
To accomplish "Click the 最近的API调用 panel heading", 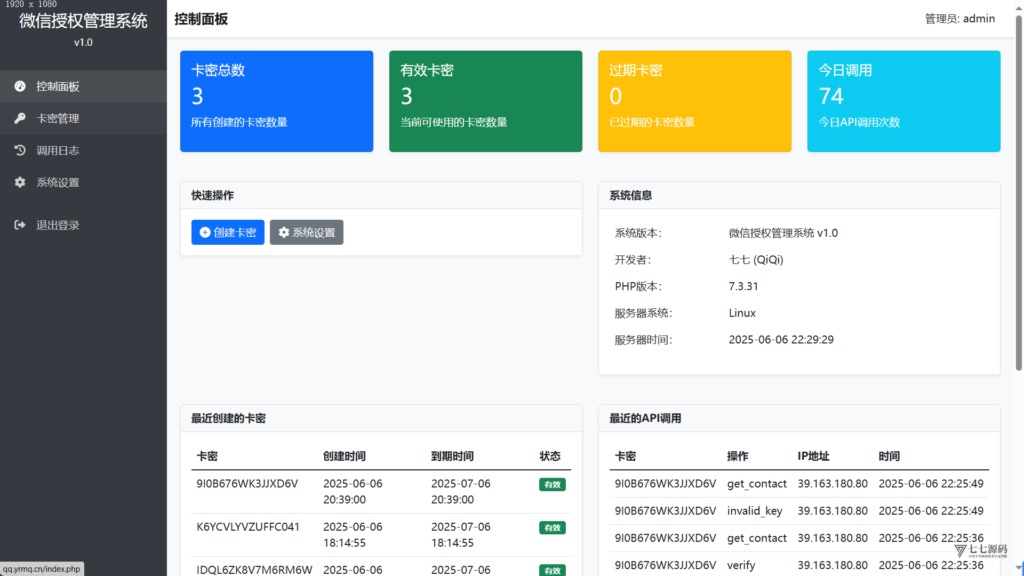I will point(645,419).
